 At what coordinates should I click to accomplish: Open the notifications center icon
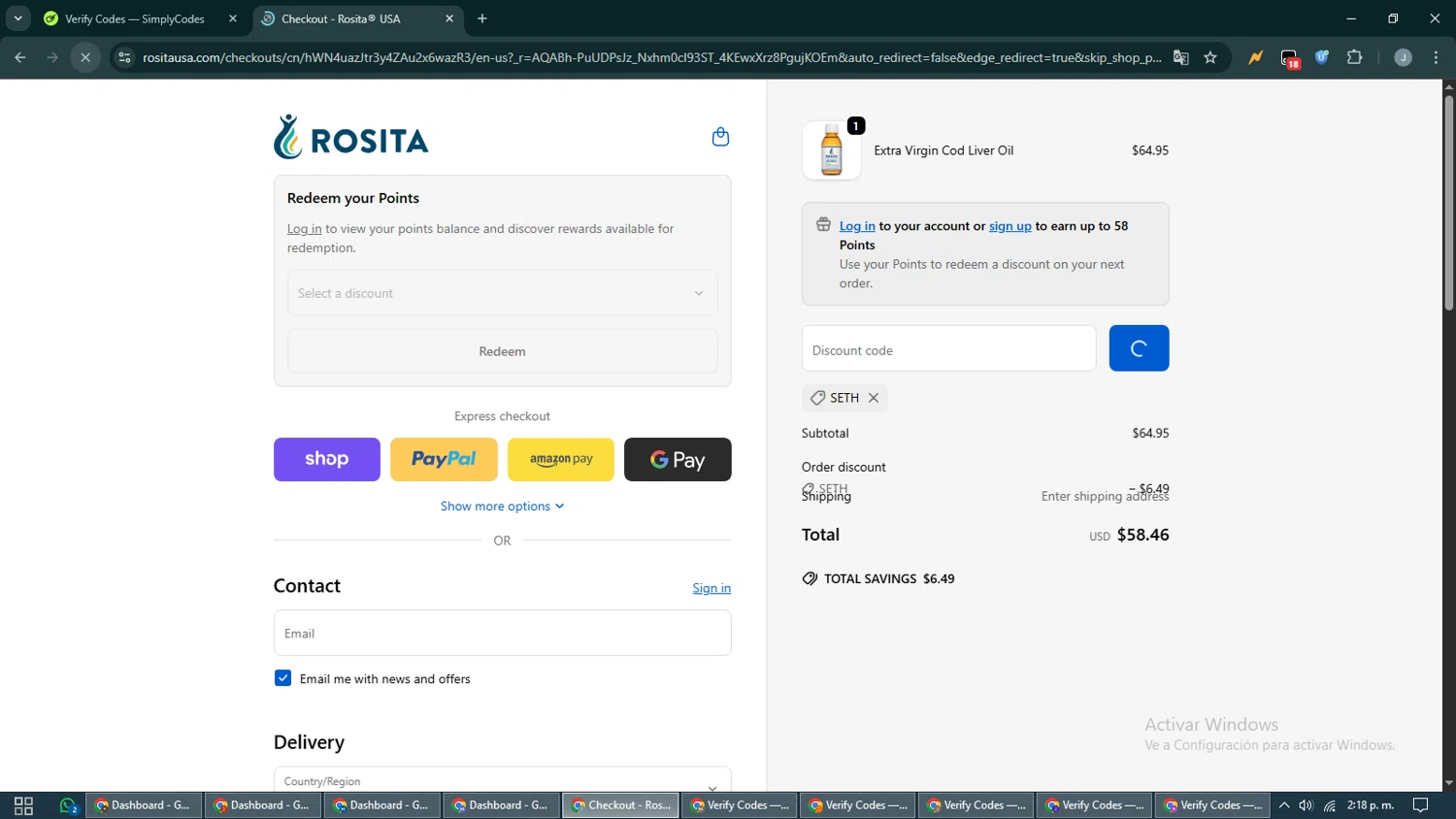(x=1421, y=805)
